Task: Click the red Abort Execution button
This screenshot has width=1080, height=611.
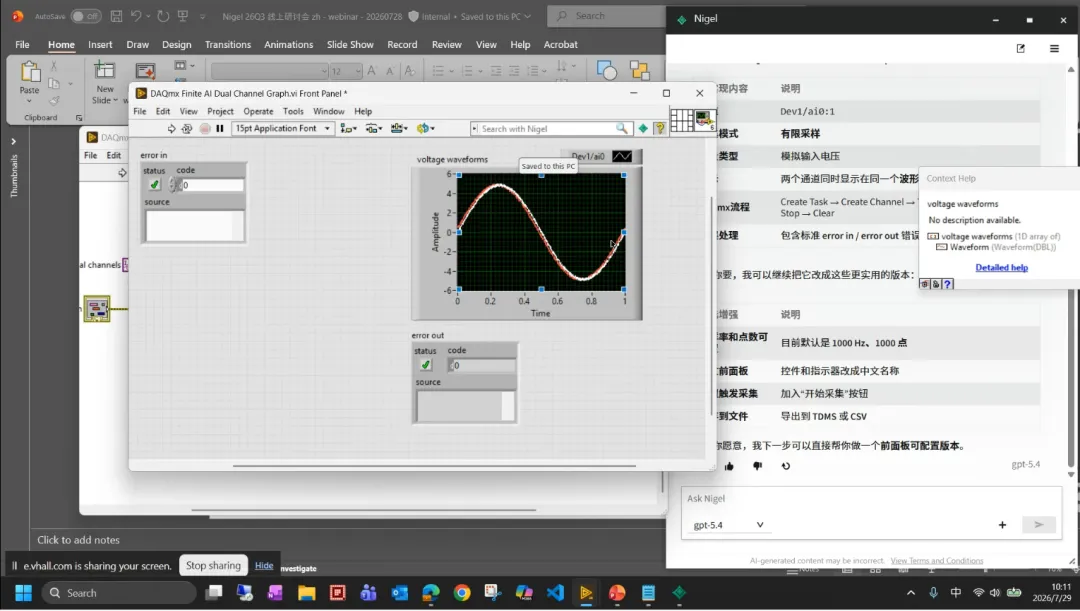Action: point(205,129)
